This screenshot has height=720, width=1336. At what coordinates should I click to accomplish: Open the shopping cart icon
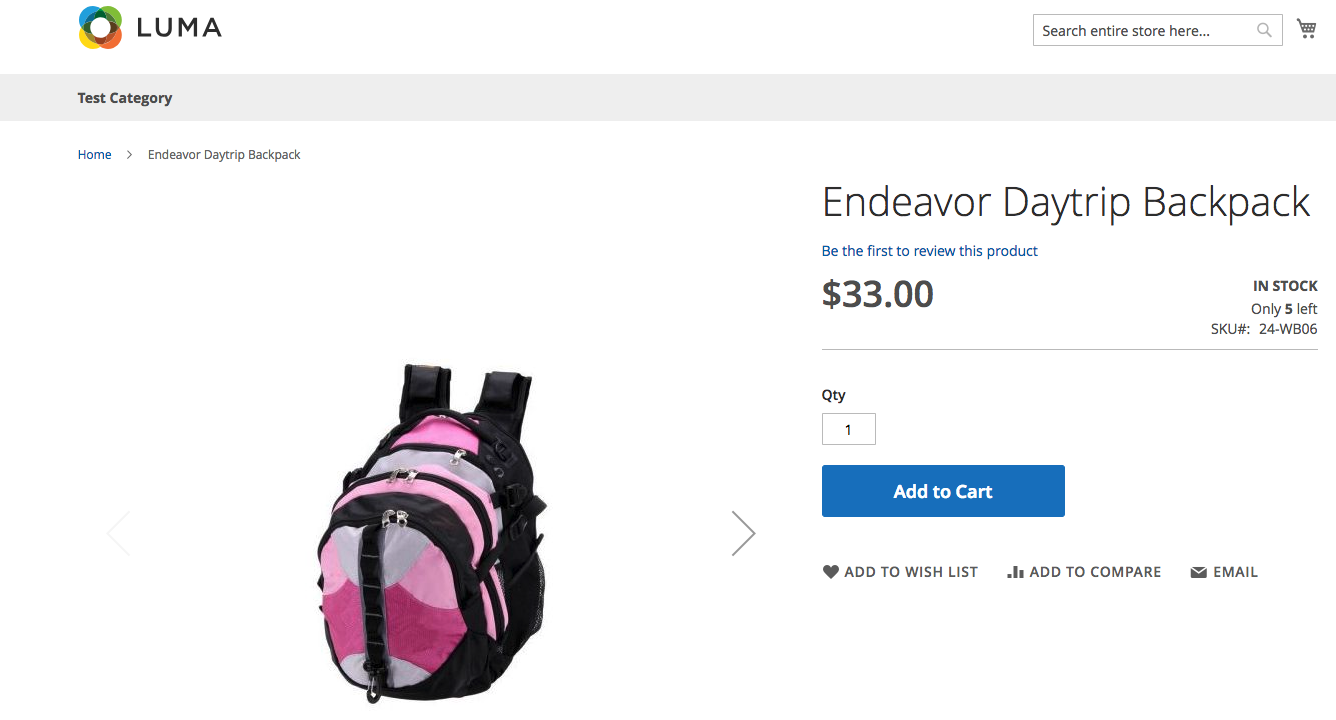point(1306,29)
